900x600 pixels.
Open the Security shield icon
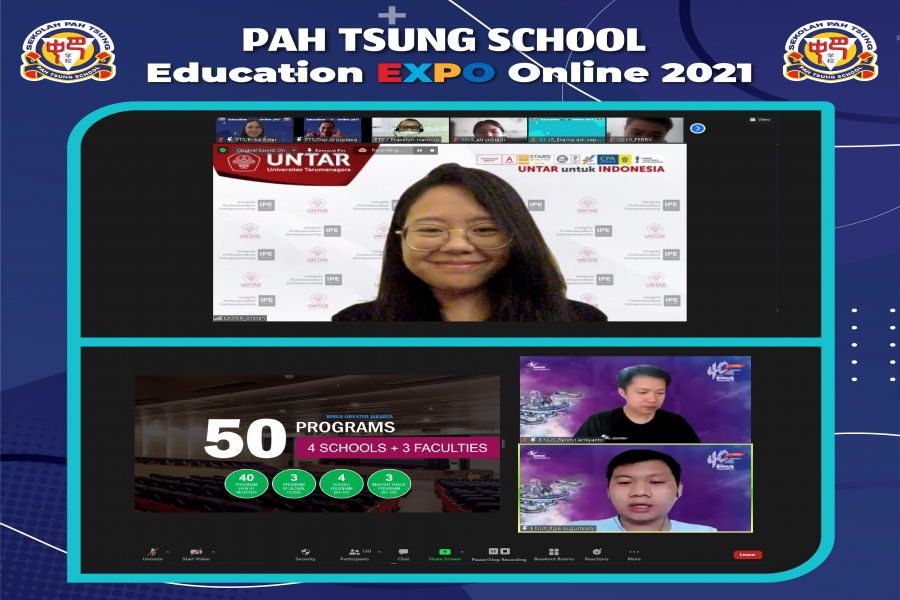click(306, 551)
